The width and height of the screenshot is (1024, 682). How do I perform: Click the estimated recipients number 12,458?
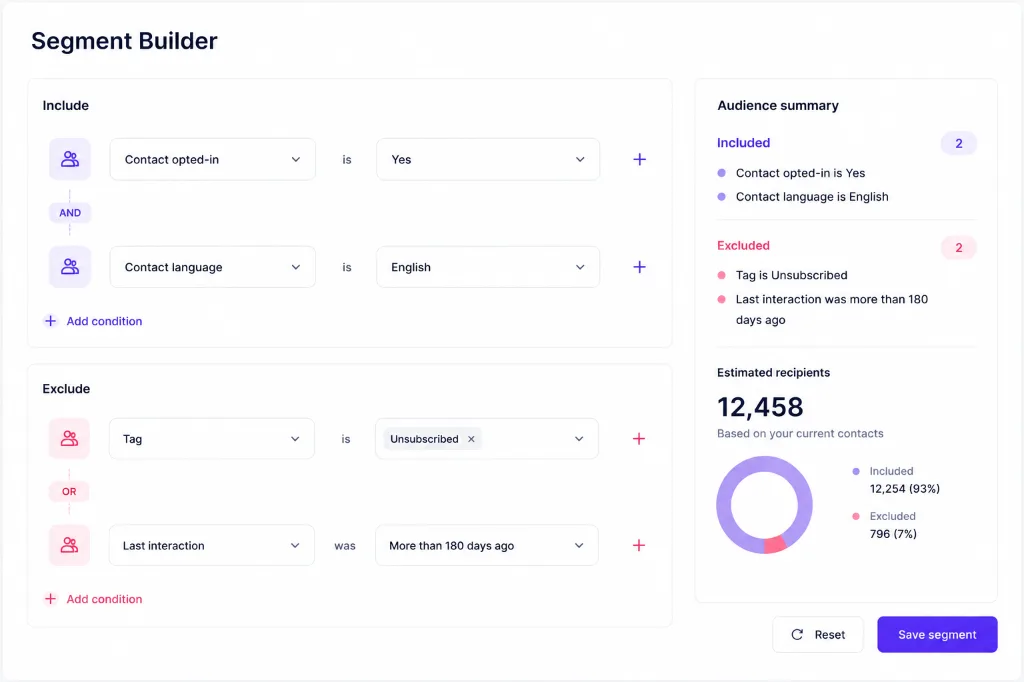click(760, 407)
